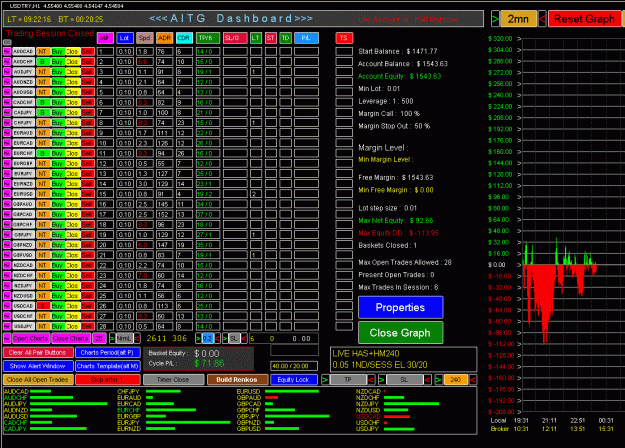Toggle the EURCAD pair button
The width and height of the screenshot is (625, 448).
(23, 143)
